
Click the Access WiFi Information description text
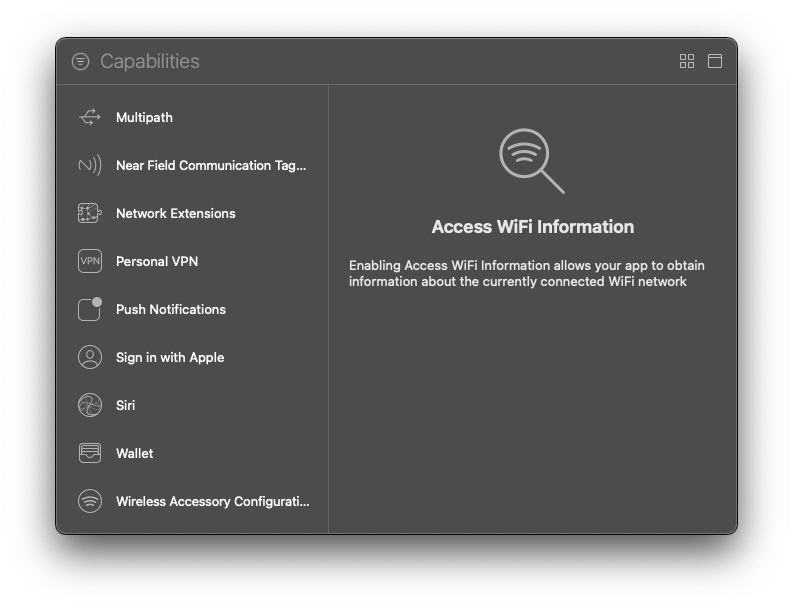(x=526, y=274)
